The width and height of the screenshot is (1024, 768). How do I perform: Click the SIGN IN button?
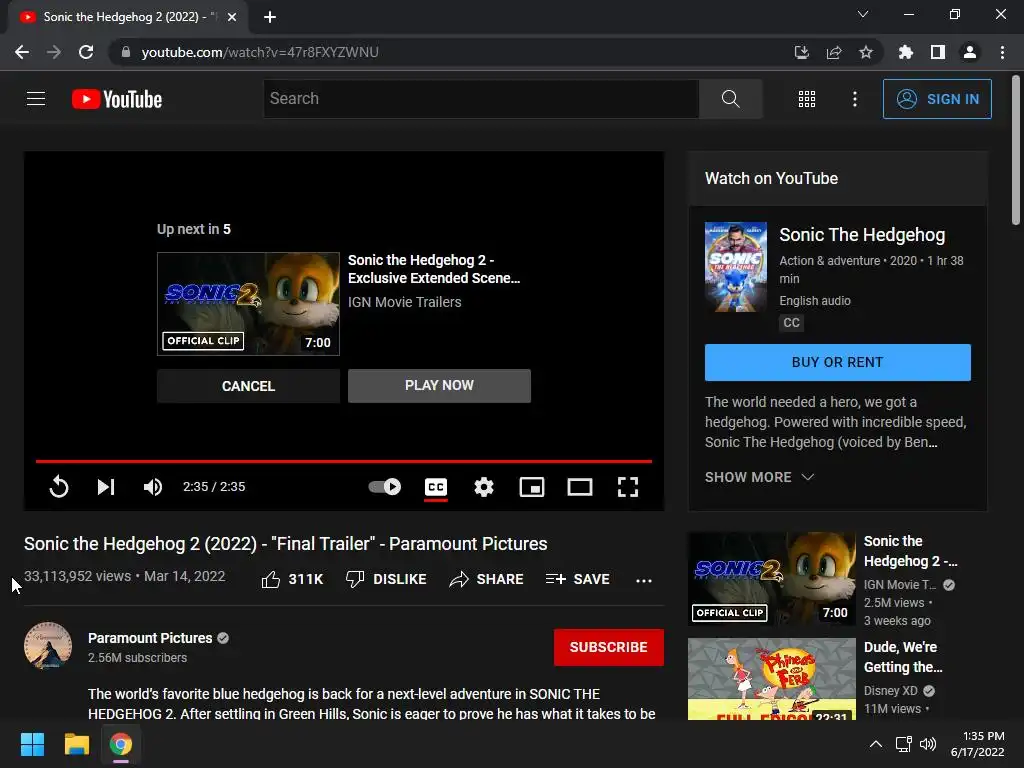937,99
